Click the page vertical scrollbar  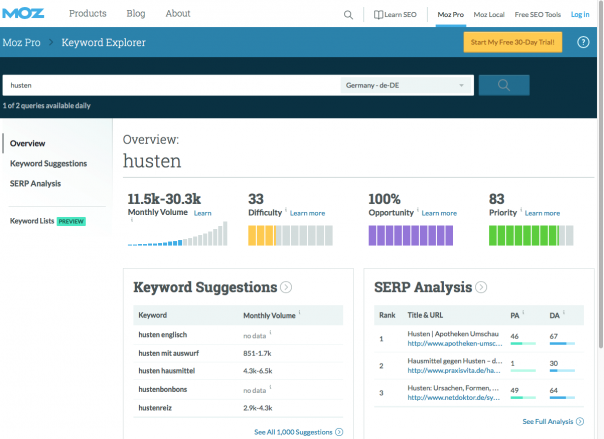(x=600, y=173)
